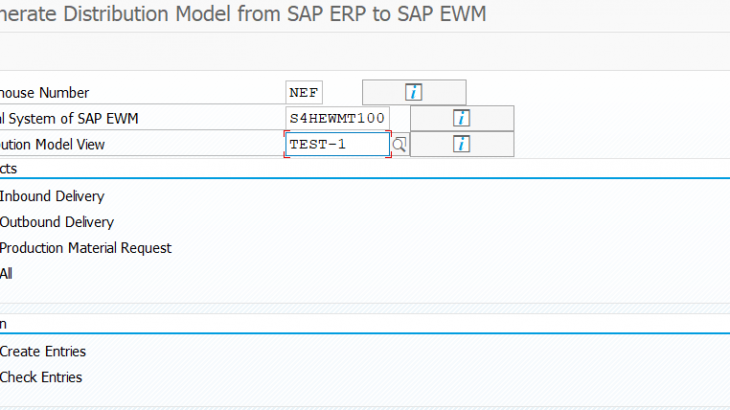Select the Outbound Delivery option label
730x410 pixels.
pos(57,222)
